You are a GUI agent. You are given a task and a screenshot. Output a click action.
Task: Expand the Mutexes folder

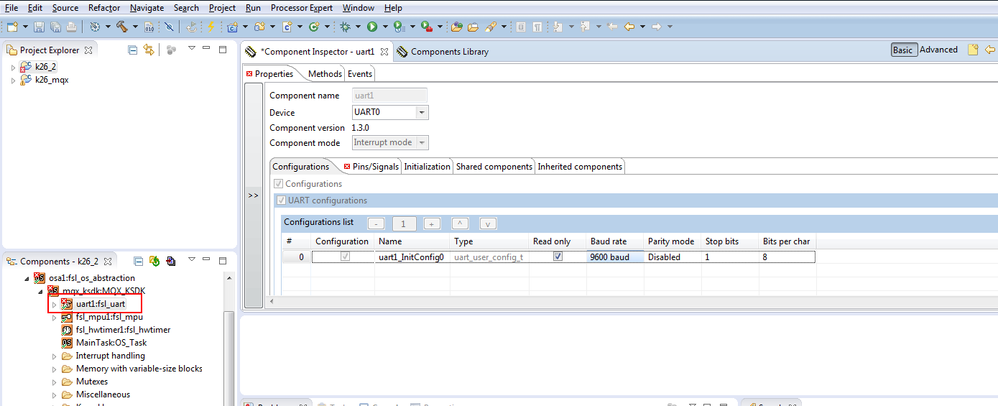click(x=54, y=382)
